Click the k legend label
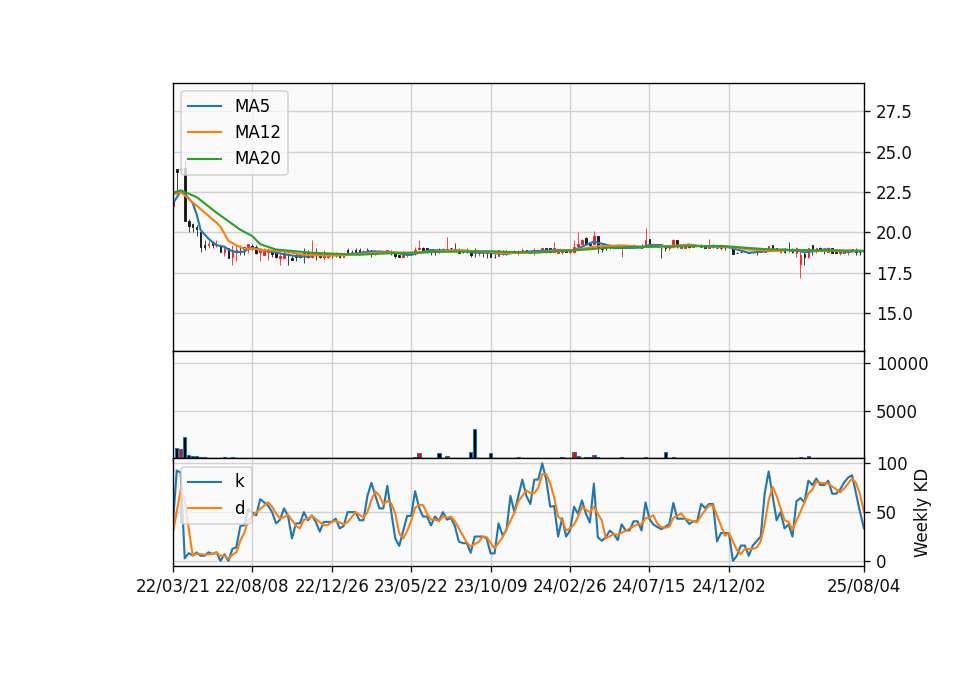 (x=239, y=481)
